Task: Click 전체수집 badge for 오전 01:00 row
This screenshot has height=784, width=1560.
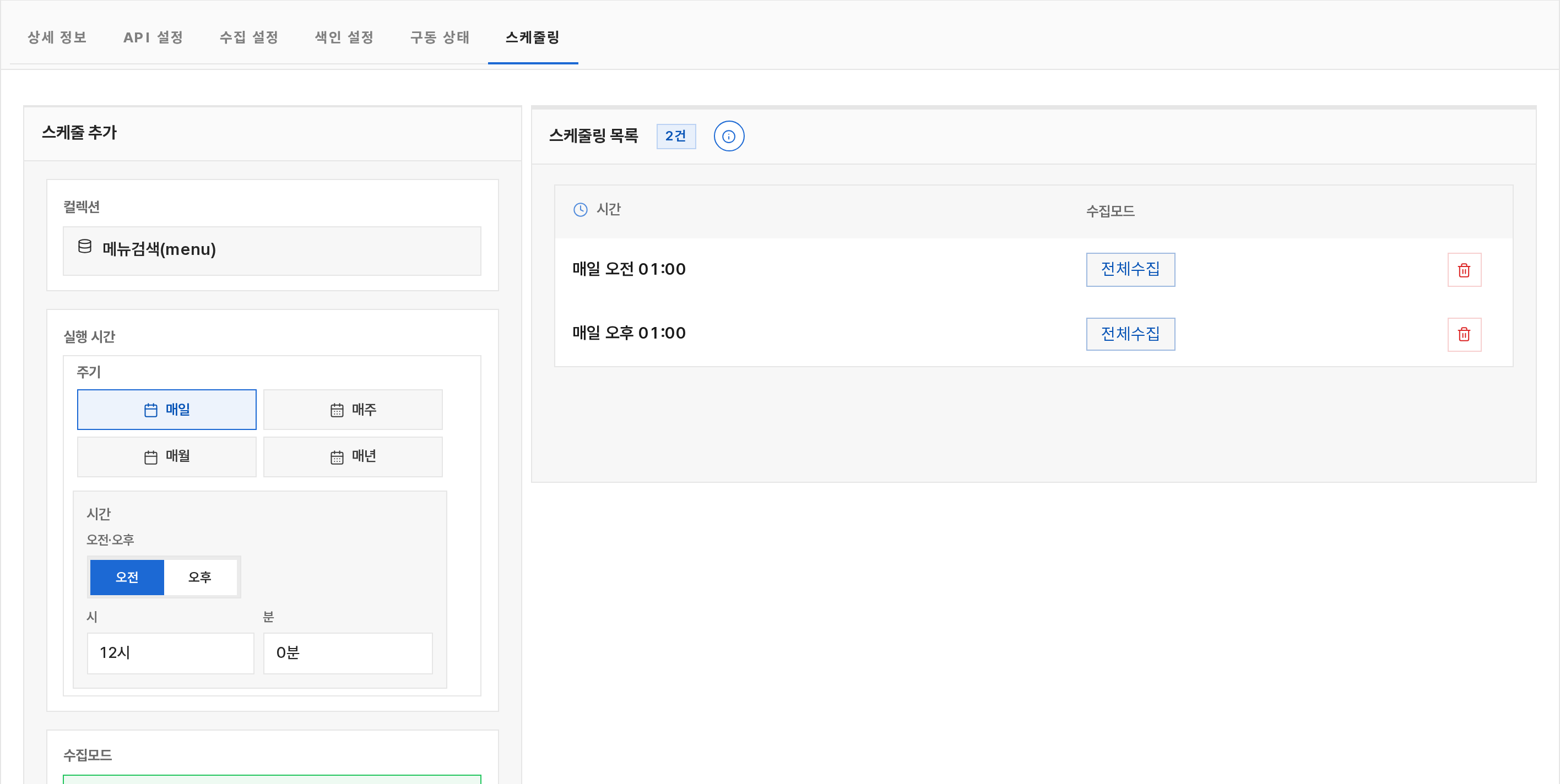Action: 1131,270
